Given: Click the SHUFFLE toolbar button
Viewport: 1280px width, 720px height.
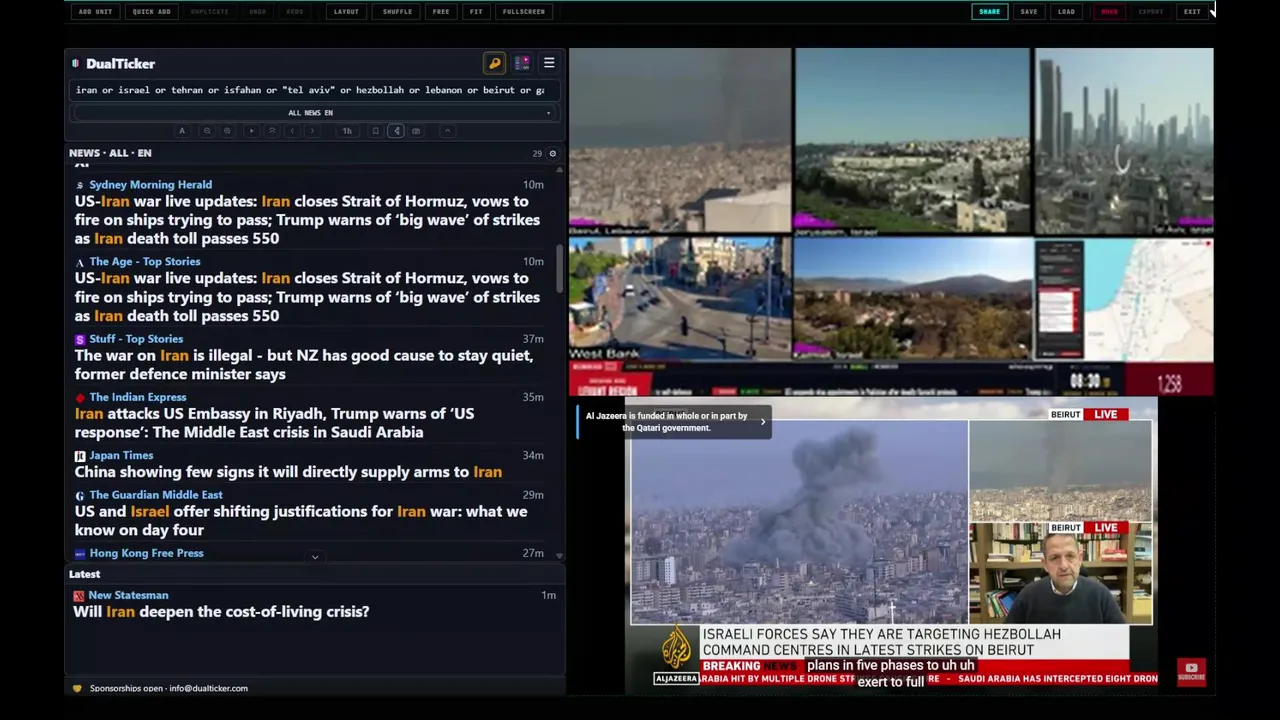Looking at the screenshot, I should 397,12.
